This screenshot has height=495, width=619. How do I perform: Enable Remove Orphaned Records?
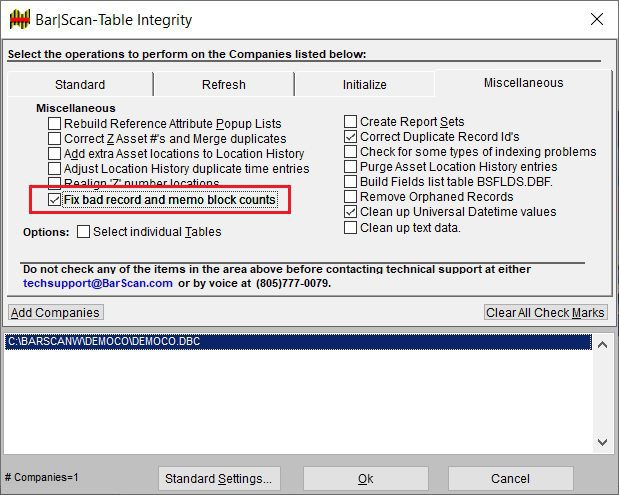[x=351, y=197]
